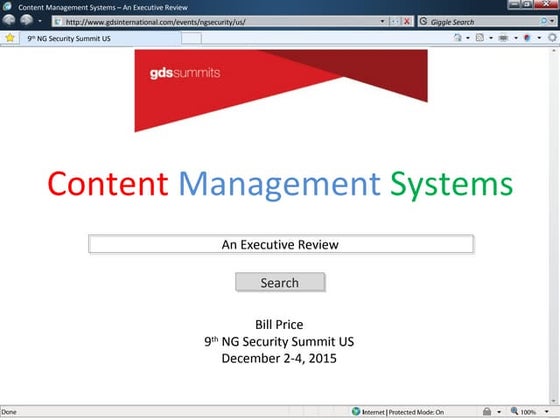Go to the Home page icon

point(458,38)
